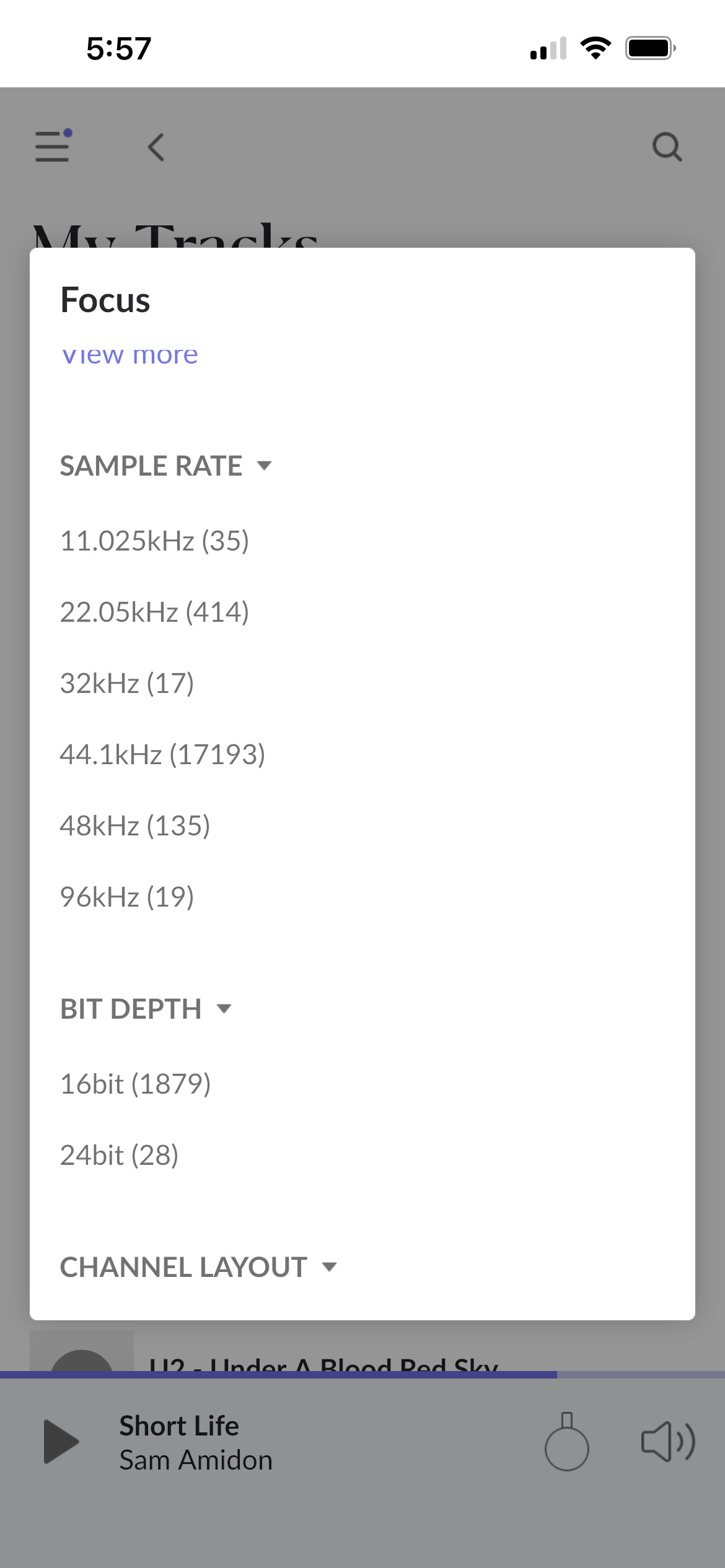The image size is (725, 1568).
Task: Open the audio zone speaker icon
Action: point(667,1442)
